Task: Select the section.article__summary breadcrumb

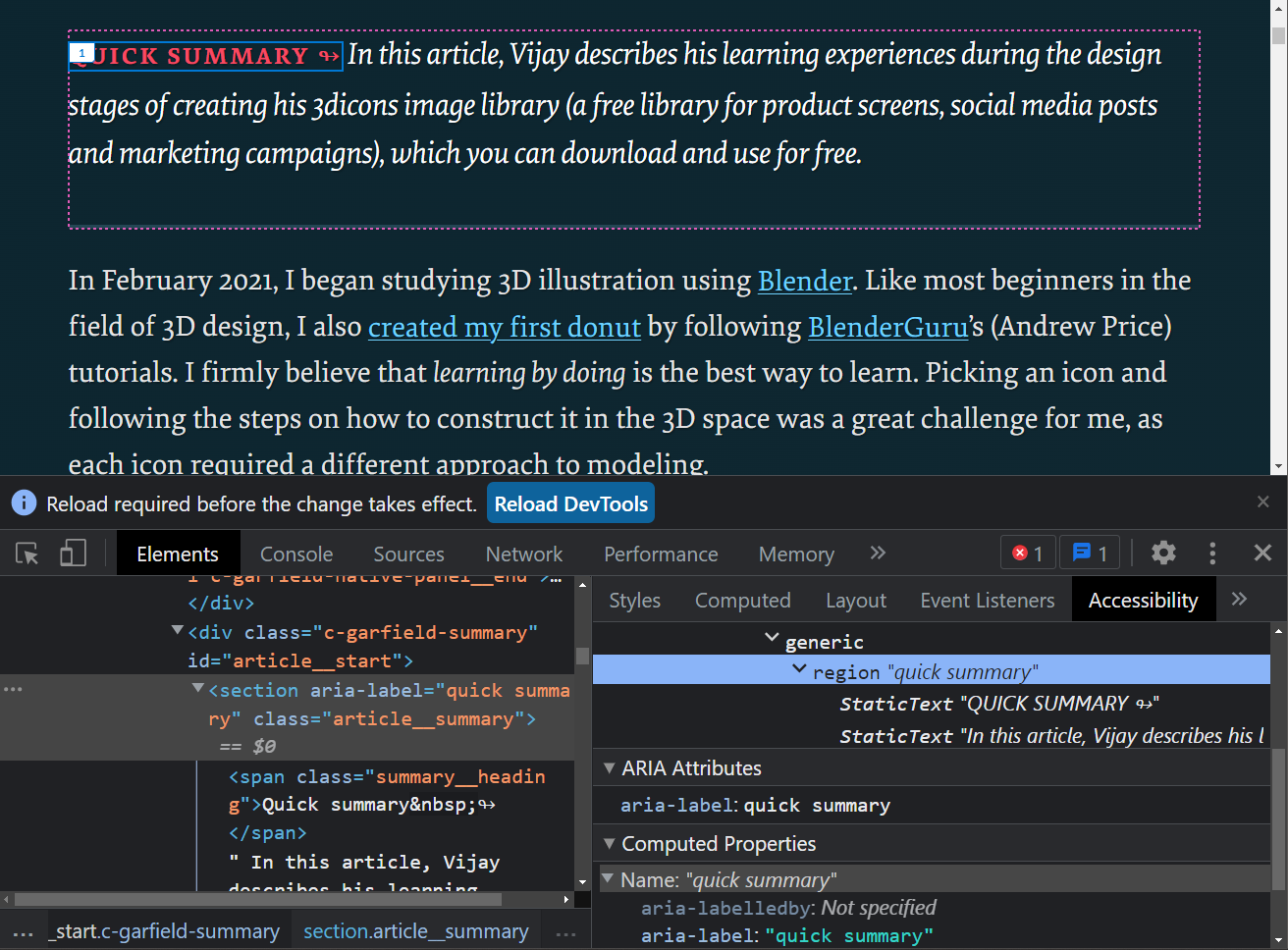Action: click(x=415, y=931)
